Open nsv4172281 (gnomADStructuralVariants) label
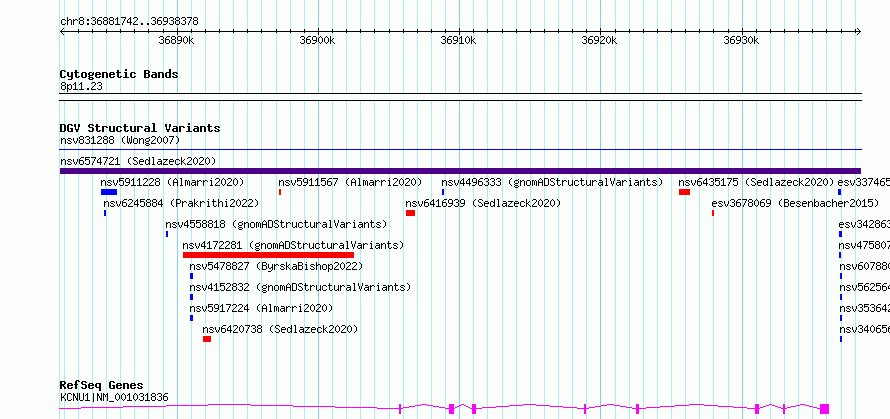This screenshot has width=890, height=419. [x=293, y=245]
